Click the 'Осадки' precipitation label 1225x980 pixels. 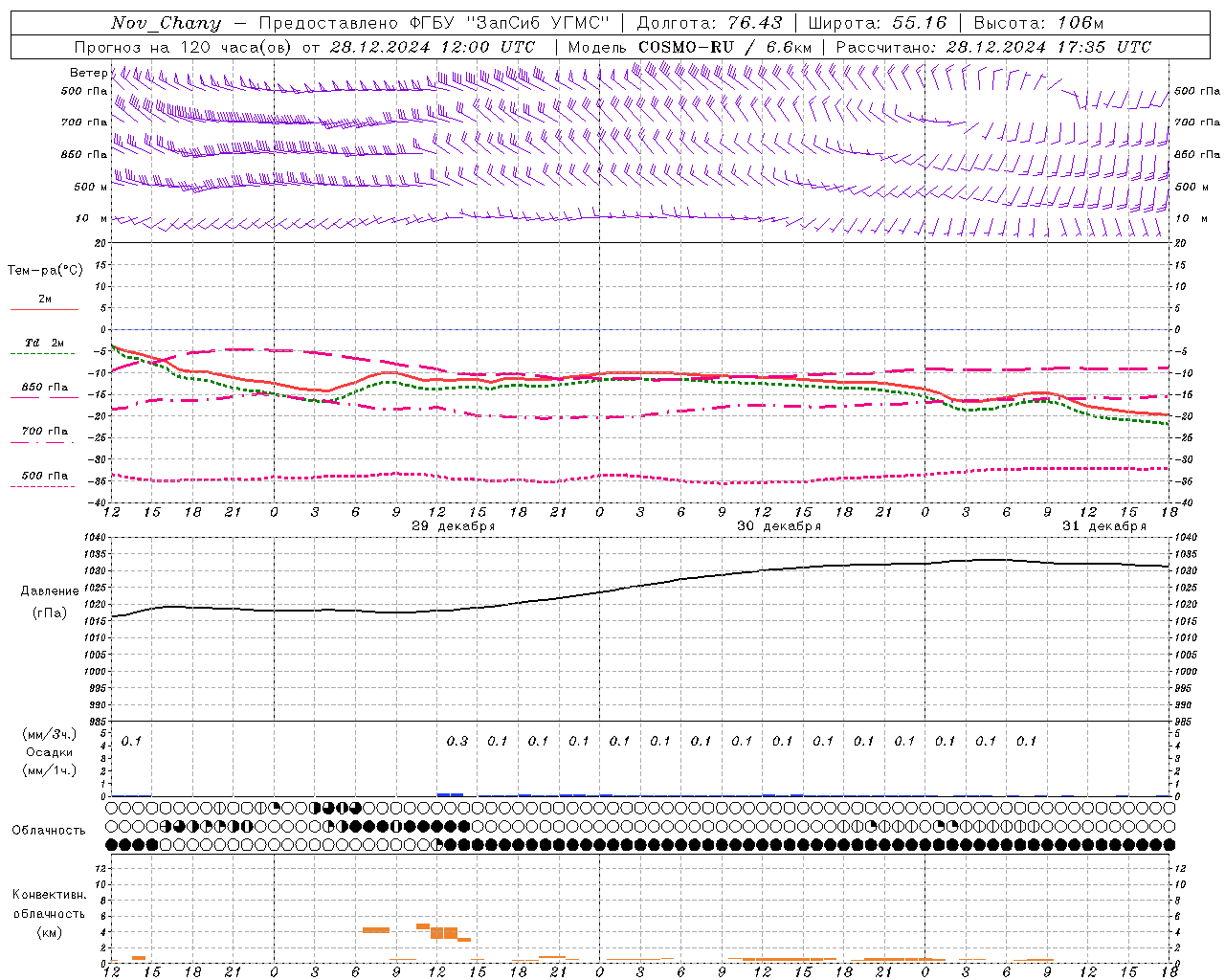50,752
